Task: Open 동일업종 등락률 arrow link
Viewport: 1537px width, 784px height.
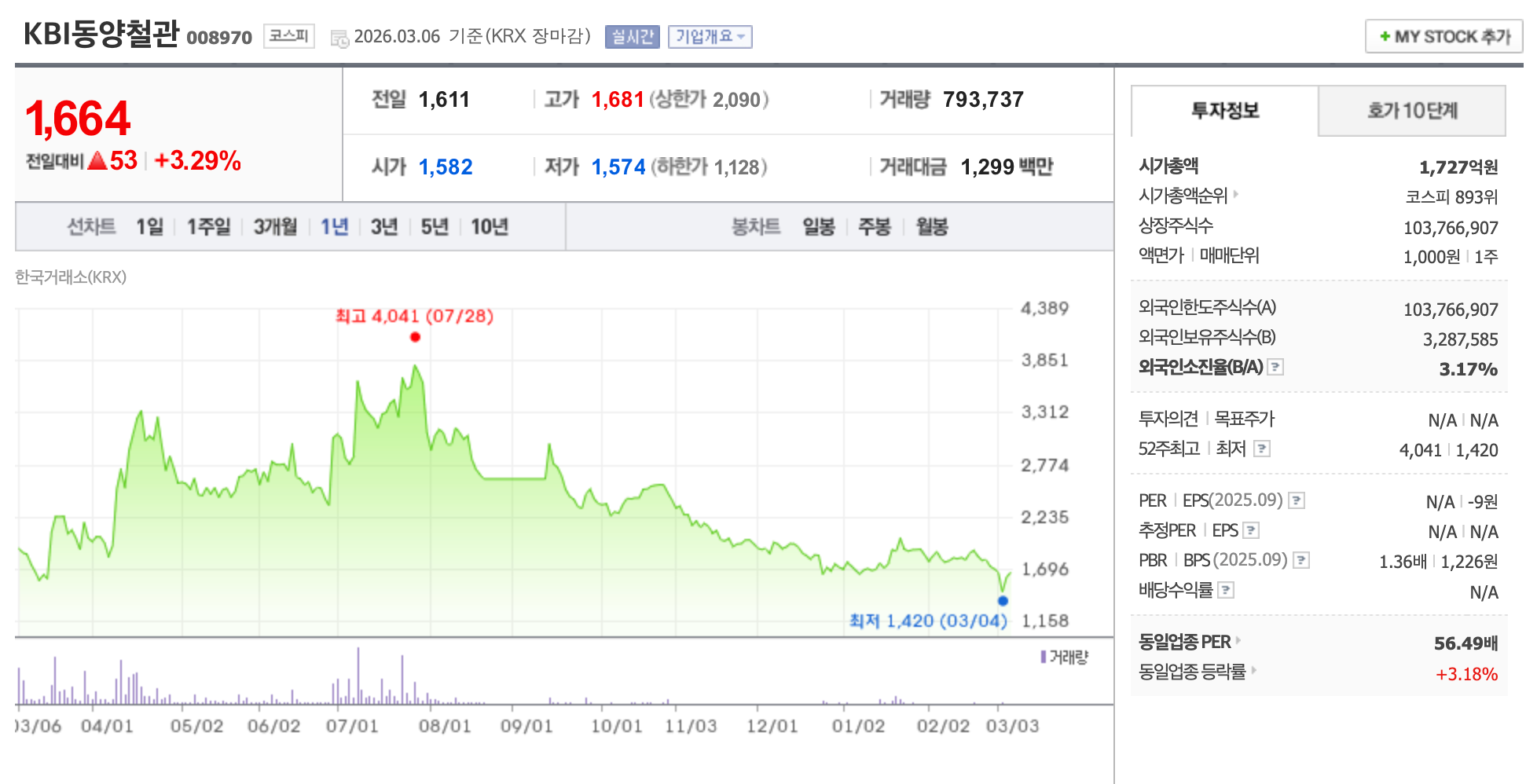Action: click(x=1254, y=670)
